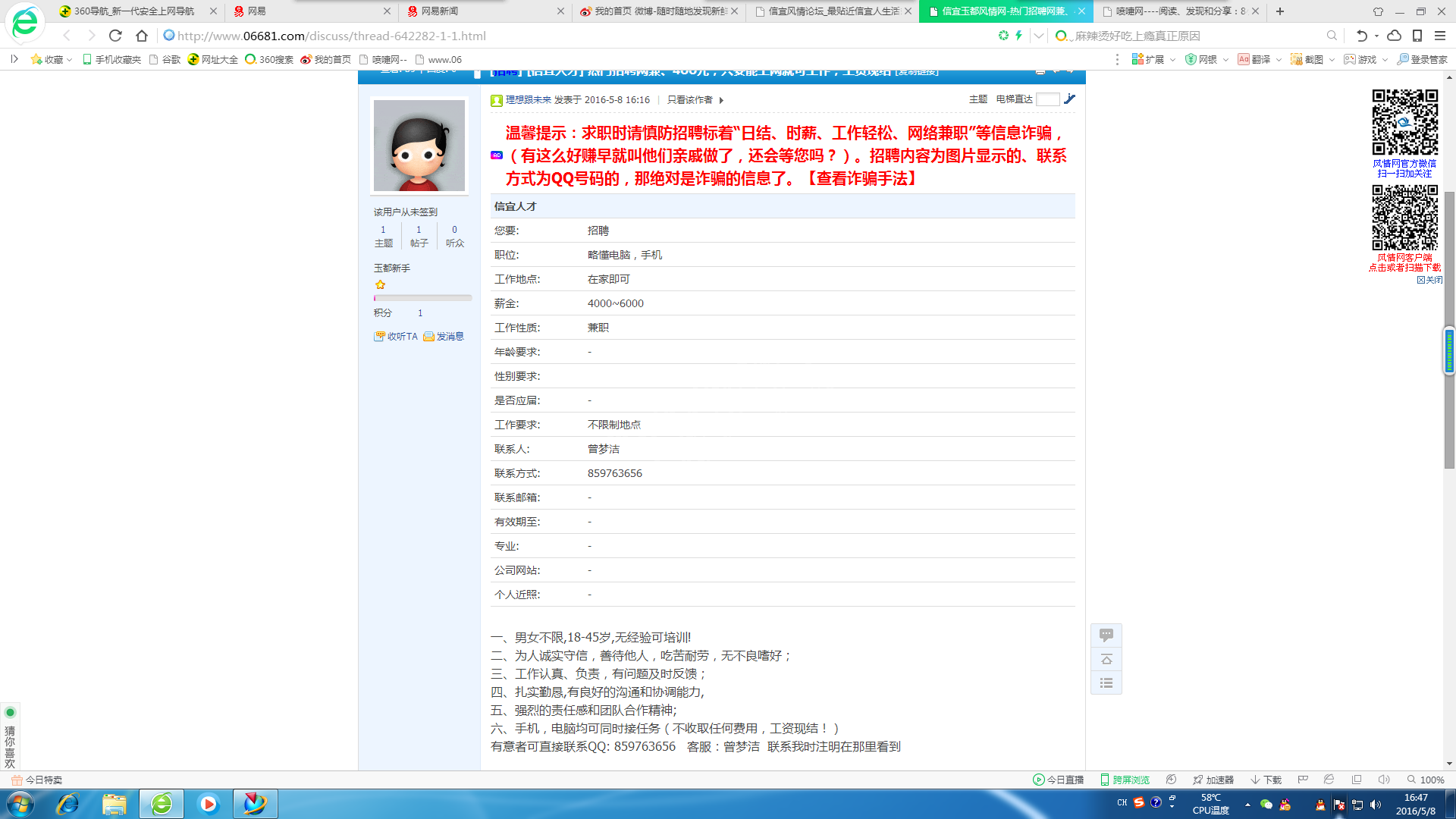Toggle 跨屏浏览 in status bar
The image size is (1456, 819).
pyautogui.click(x=1125, y=780)
